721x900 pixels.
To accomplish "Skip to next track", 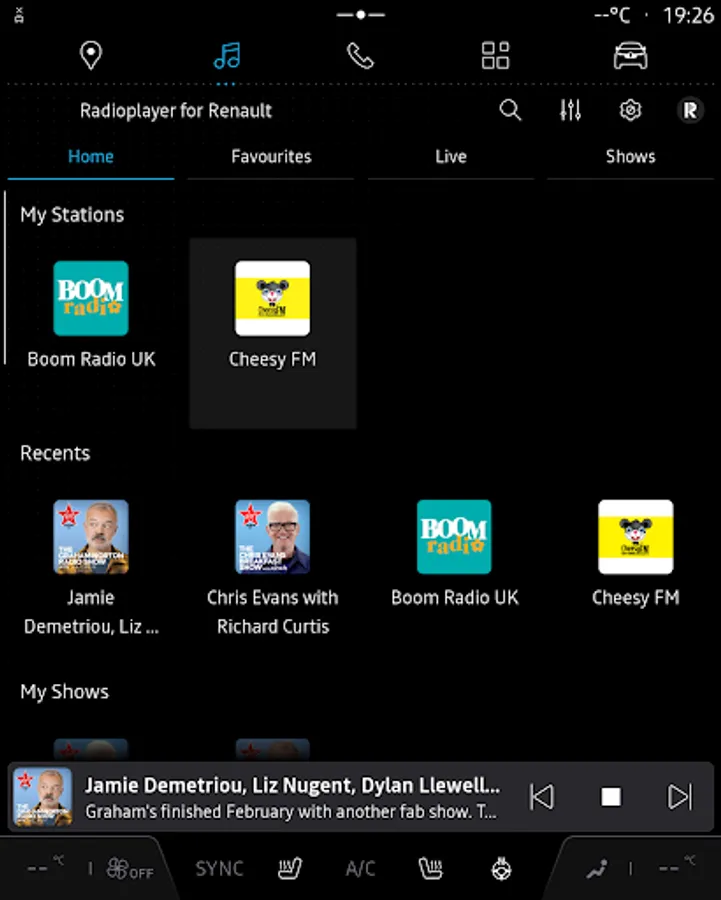I will [680, 797].
